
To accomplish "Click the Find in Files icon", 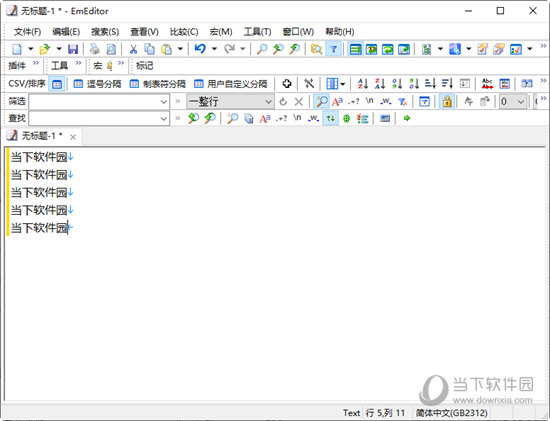I will 316,49.
